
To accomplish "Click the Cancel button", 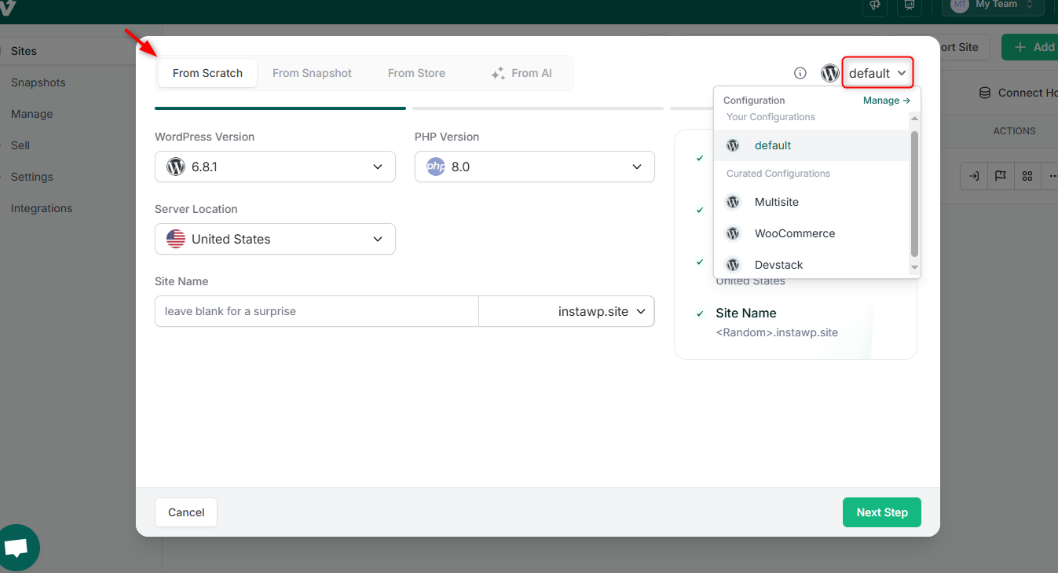I will coord(186,512).
